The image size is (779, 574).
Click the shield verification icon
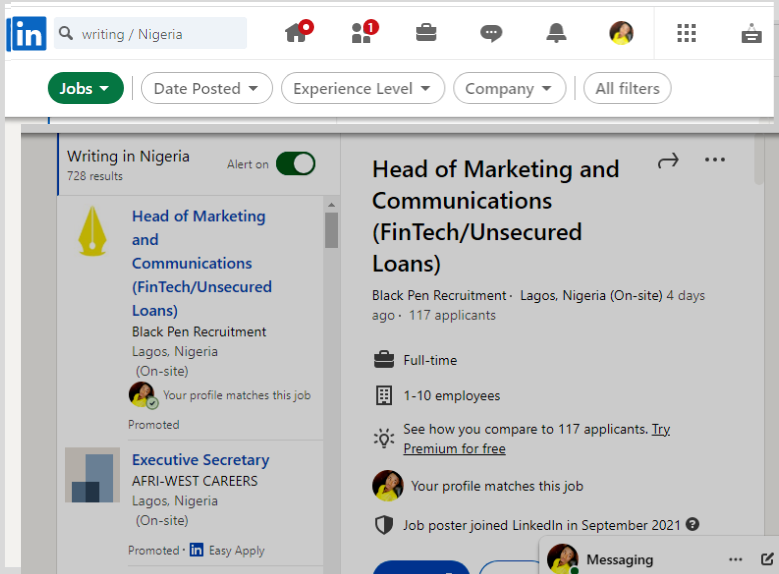384,525
